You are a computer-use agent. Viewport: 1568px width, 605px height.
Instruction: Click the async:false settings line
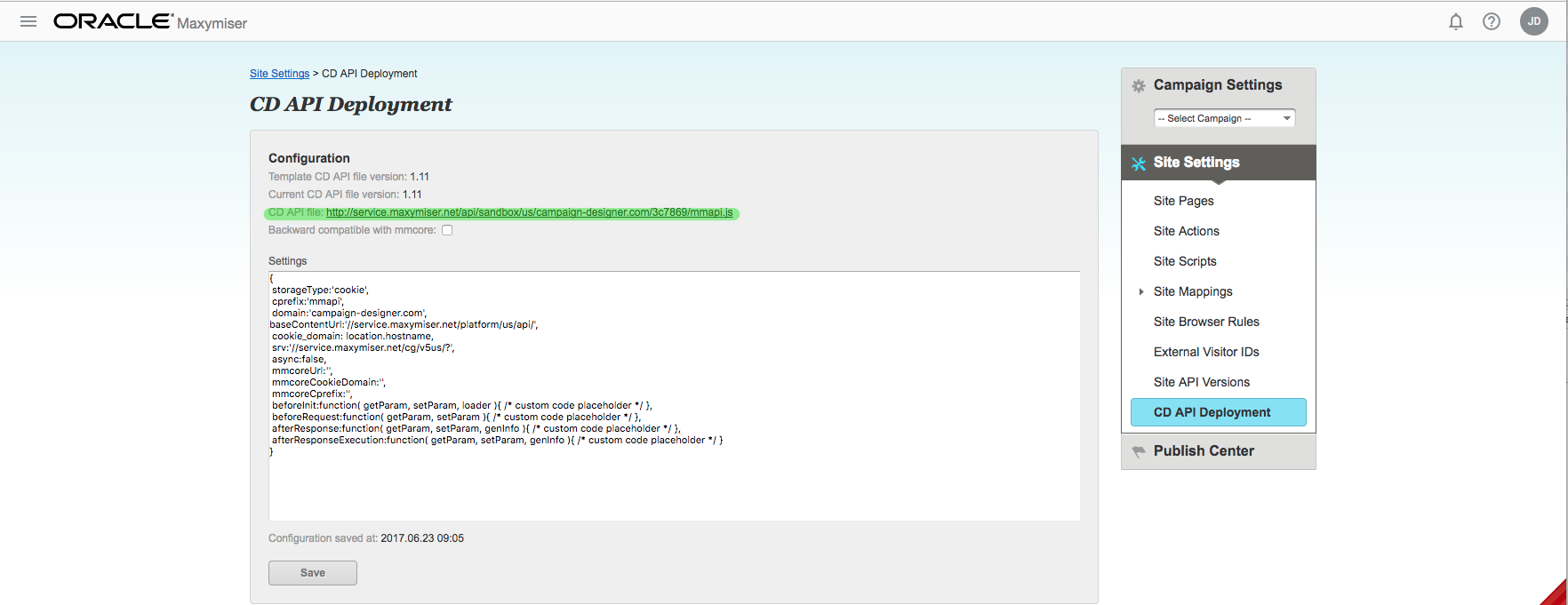click(x=299, y=359)
